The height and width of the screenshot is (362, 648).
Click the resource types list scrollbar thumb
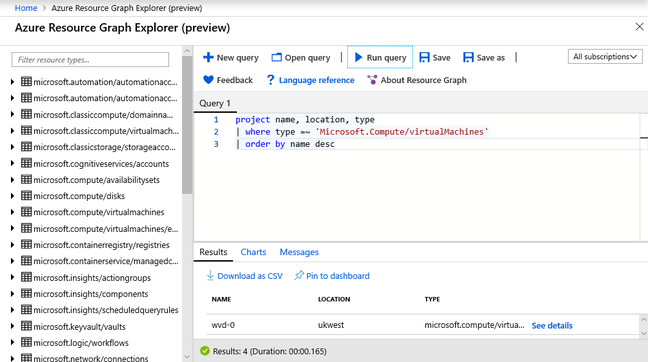tap(187, 124)
